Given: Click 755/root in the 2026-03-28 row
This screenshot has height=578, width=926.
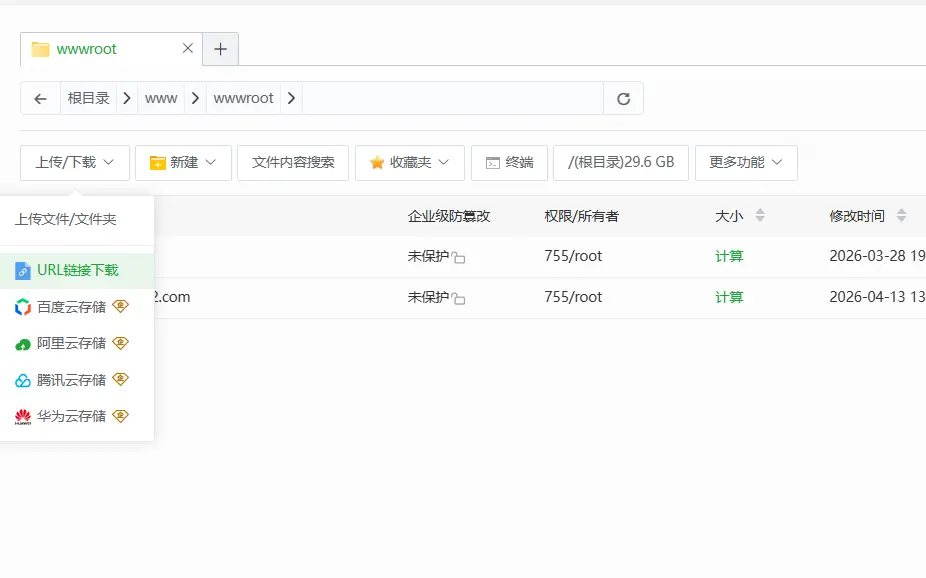Looking at the screenshot, I should 573,256.
